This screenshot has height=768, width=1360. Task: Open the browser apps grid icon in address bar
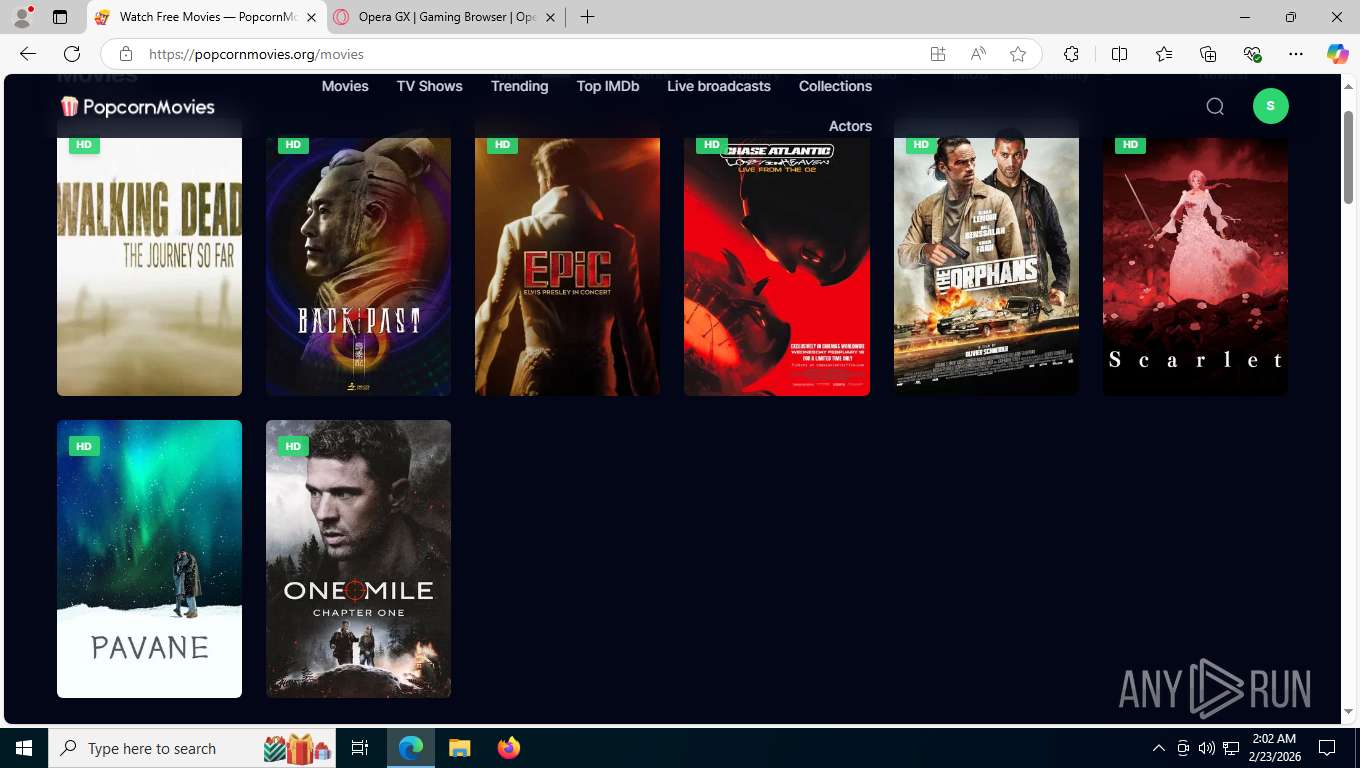938,54
